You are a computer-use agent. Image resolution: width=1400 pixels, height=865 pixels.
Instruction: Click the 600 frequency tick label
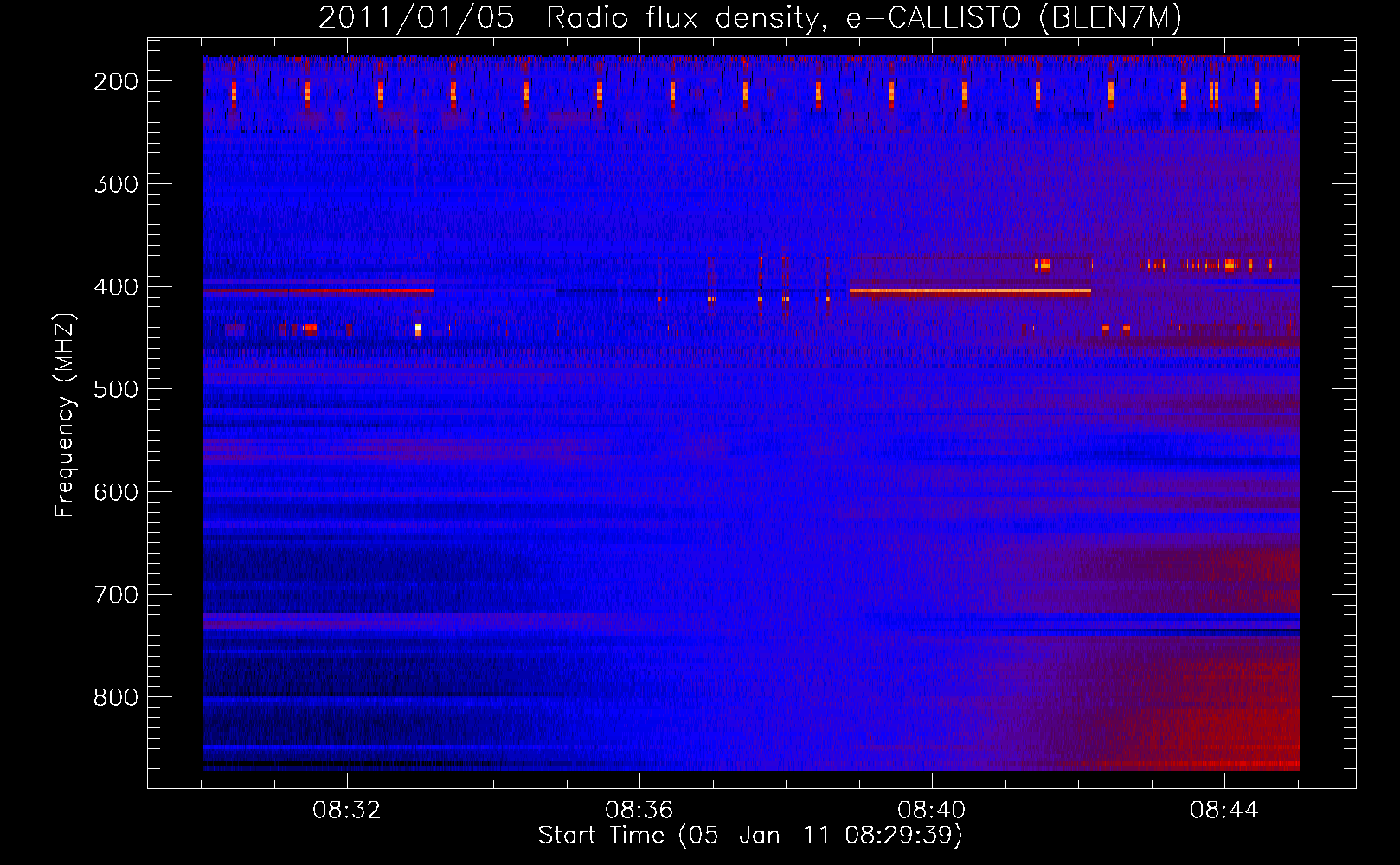[x=116, y=492]
